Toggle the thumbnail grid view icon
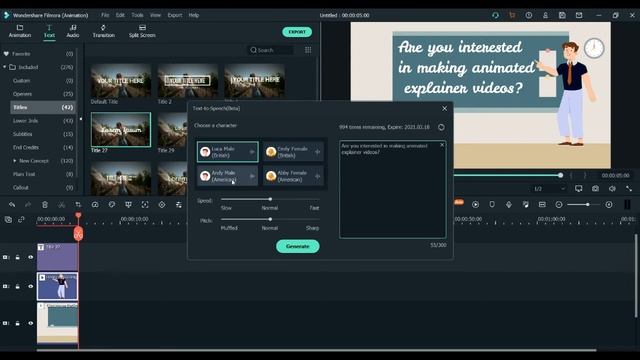The image size is (640, 360). click(308, 50)
